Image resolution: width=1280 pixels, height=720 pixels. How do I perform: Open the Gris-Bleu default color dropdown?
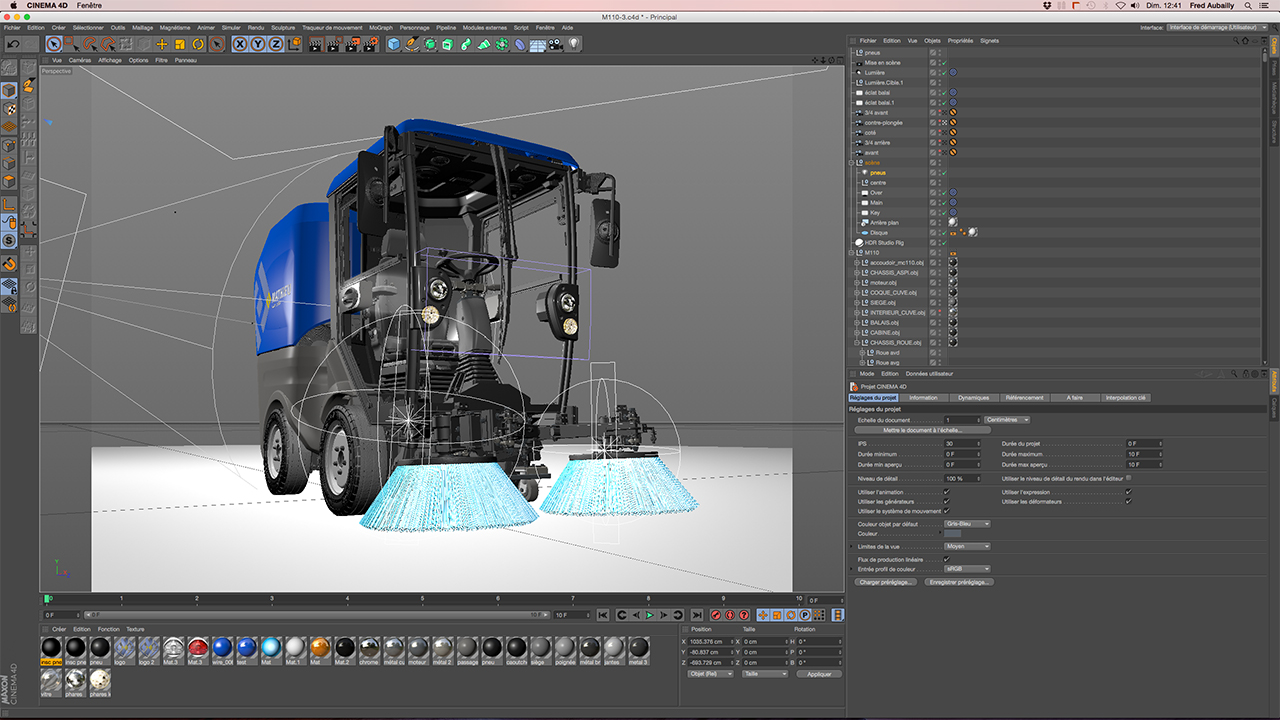[x=967, y=523]
